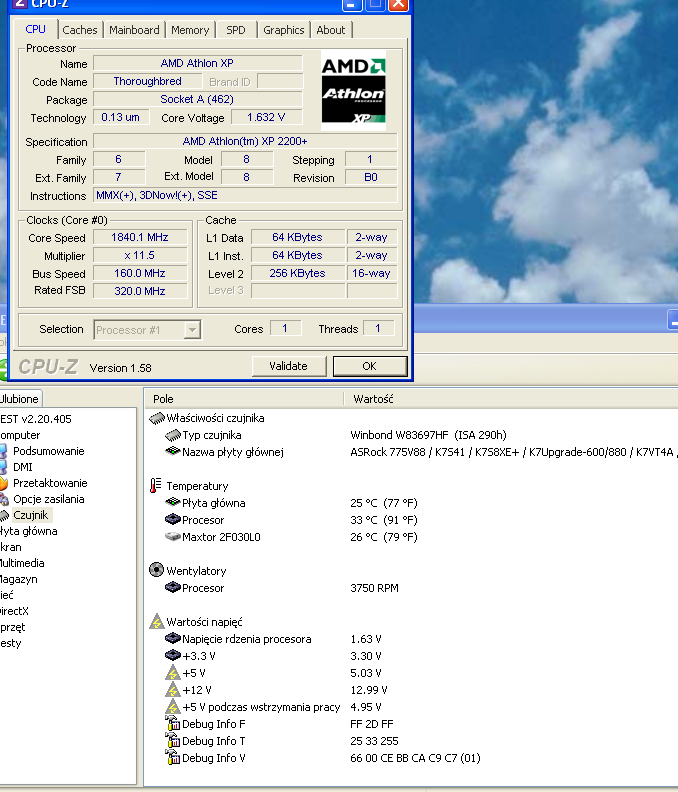Image resolution: width=678 pixels, height=792 pixels.
Task: Select the 12.99 V value
Action: coord(369,690)
